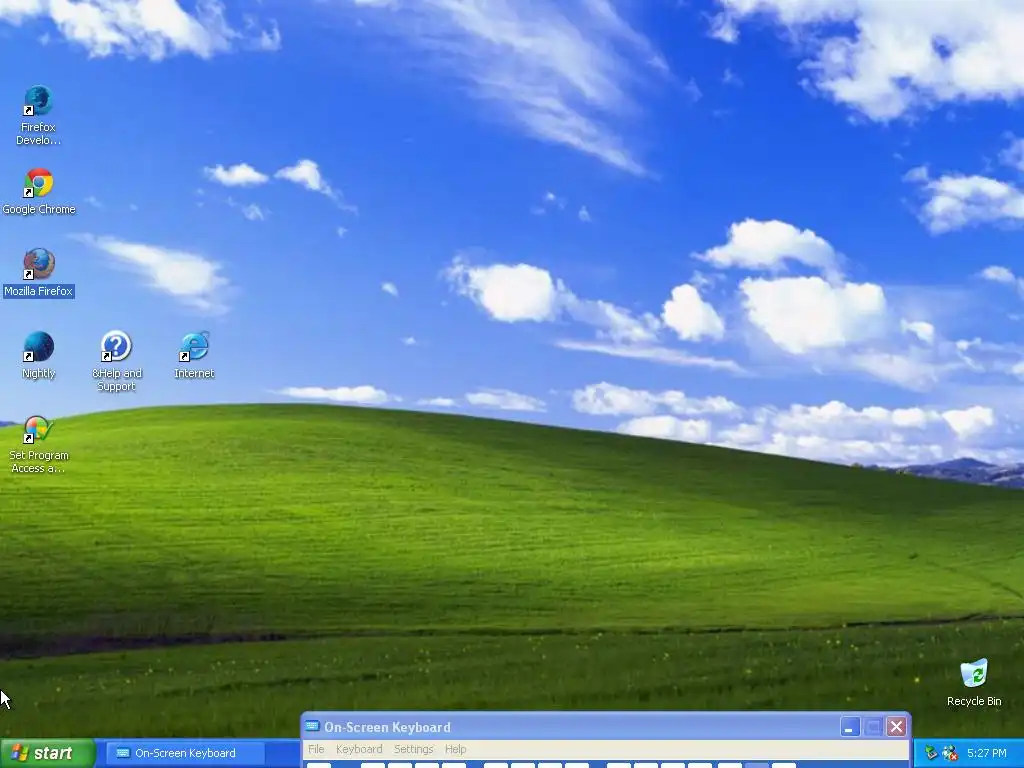This screenshot has height=768, width=1024.
Task: Select the Recycle Bin icon
Action: coord(974,683)
